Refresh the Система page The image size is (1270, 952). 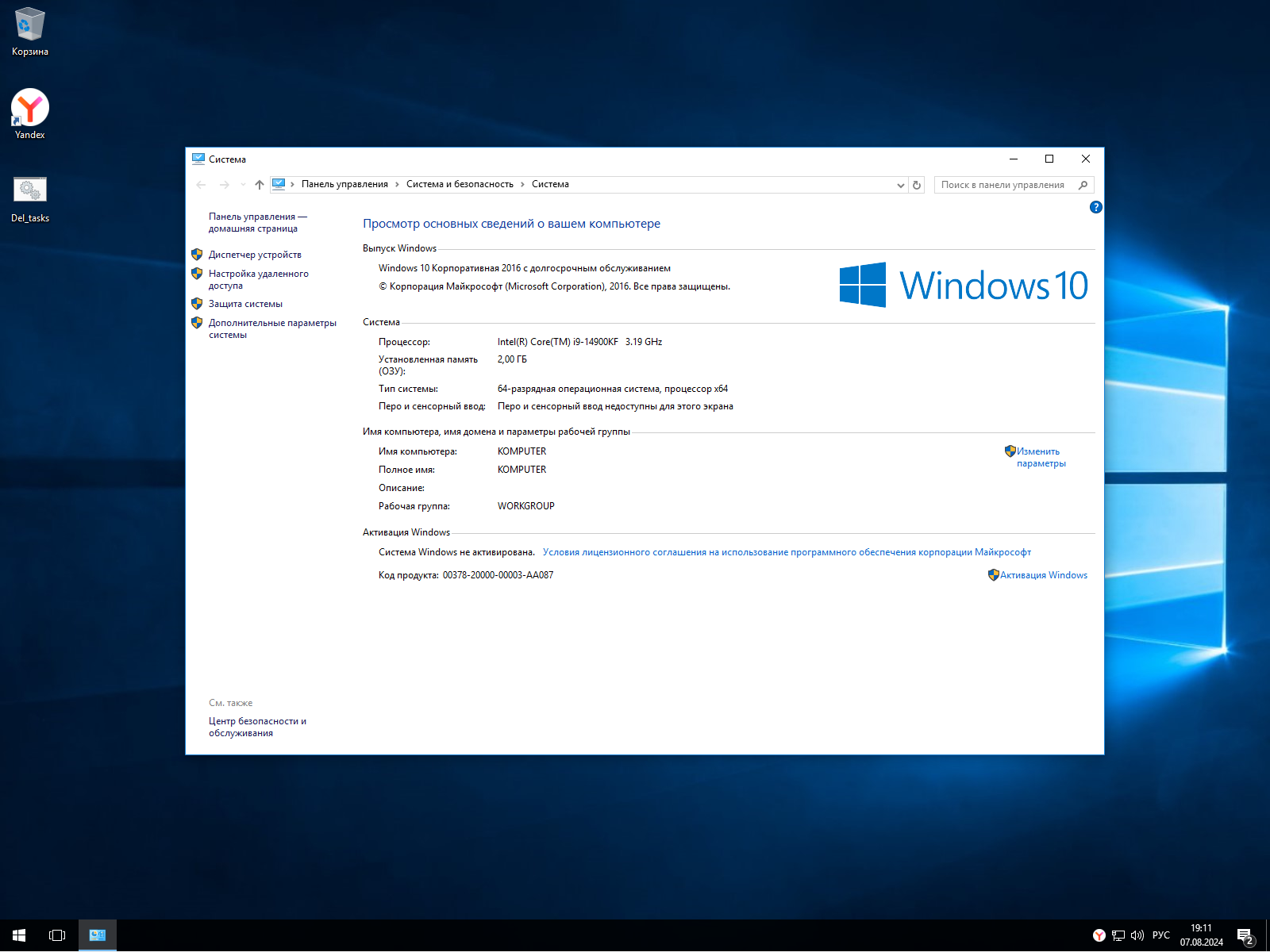[917, 185]
